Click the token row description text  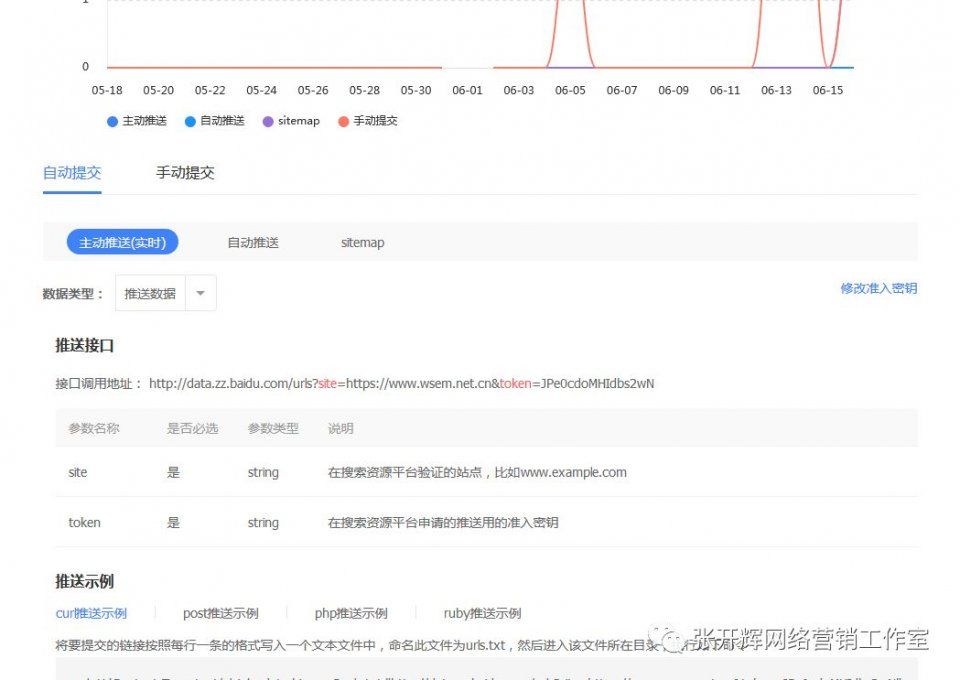tap(443, 523)
